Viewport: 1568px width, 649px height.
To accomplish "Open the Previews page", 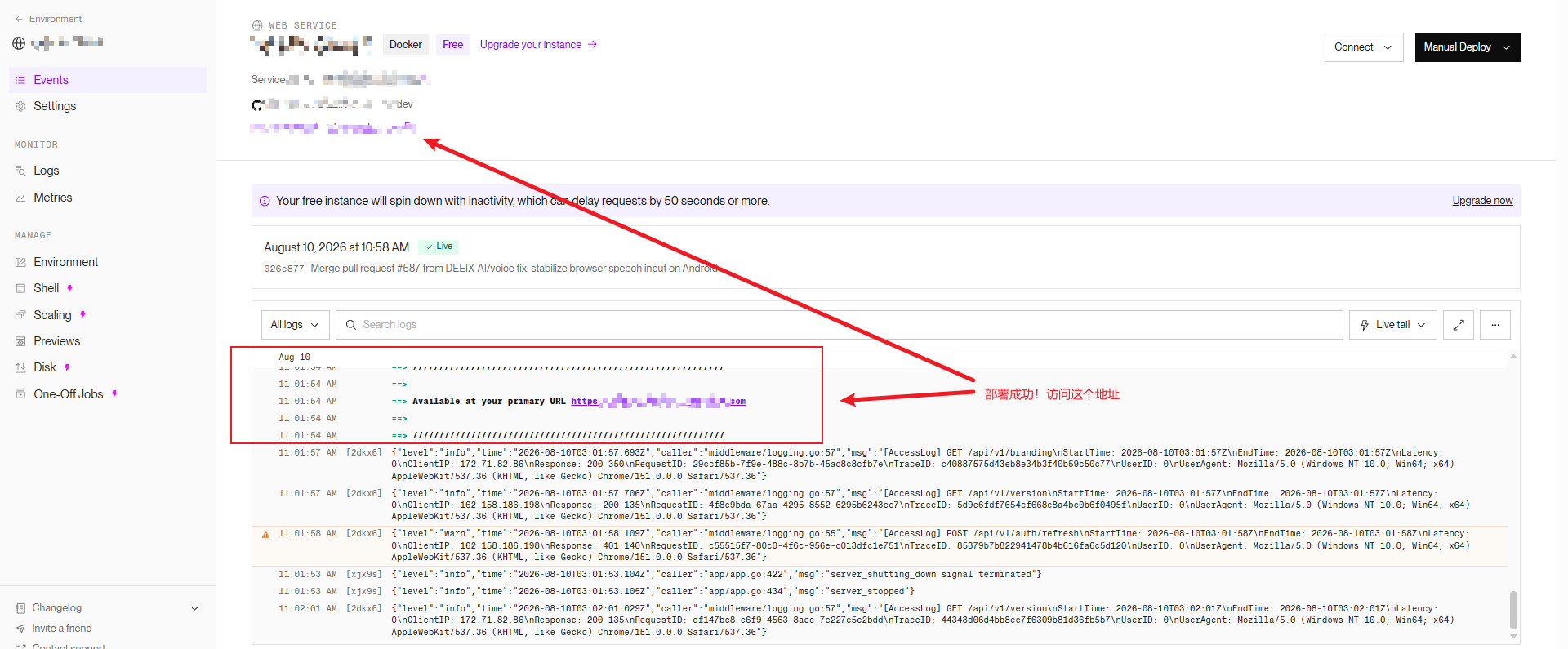I will [x=56, y=341].
